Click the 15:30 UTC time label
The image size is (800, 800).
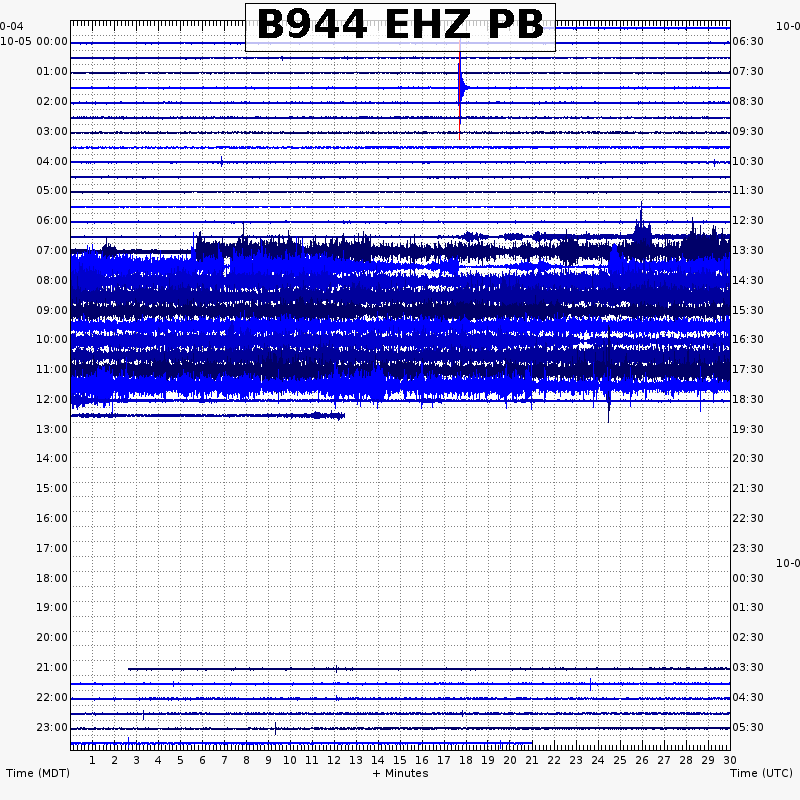(748, 310)
